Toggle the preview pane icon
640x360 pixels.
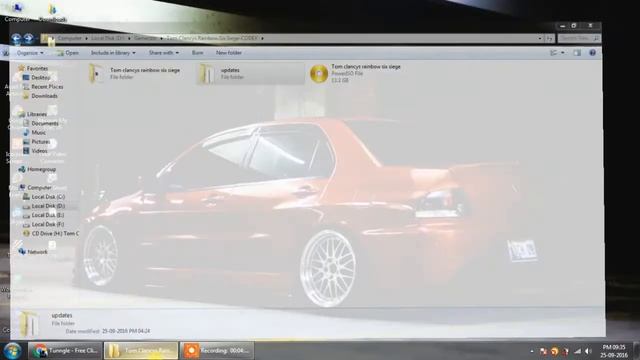coord(577,53)
